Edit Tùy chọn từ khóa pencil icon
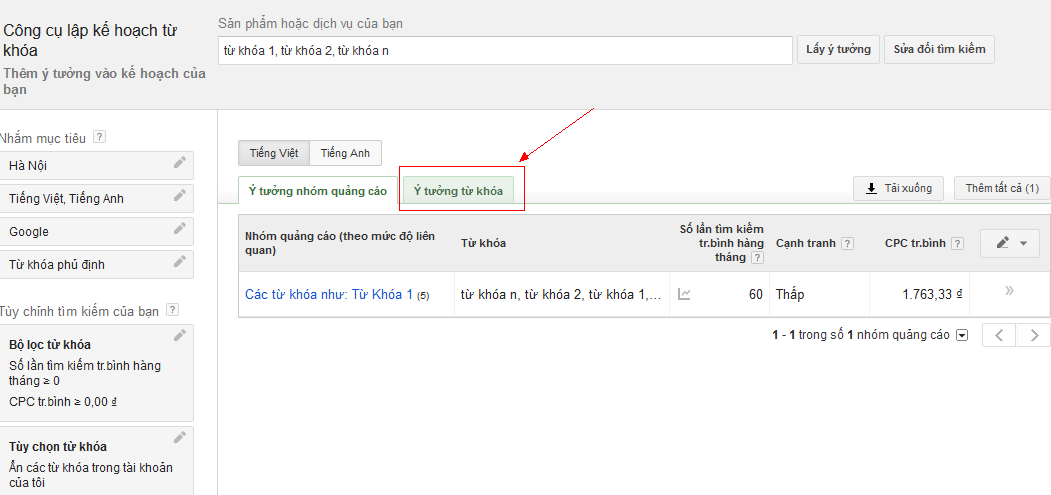Image resolution: width=1051 pixels, height=495 pixels. pos(180,437)
